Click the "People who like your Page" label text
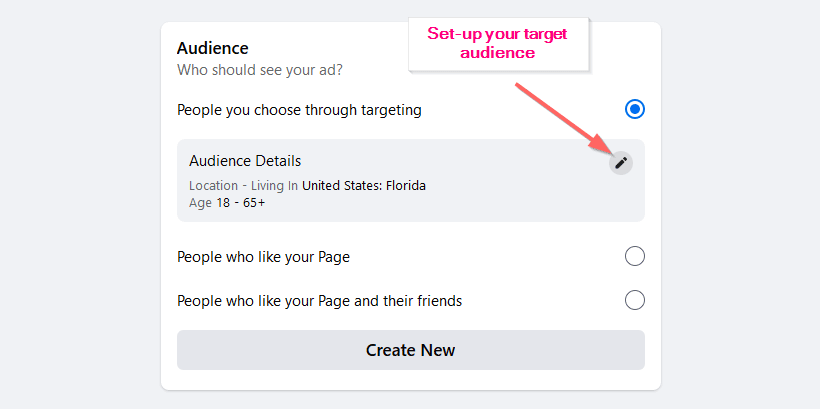 coord(263,257)
